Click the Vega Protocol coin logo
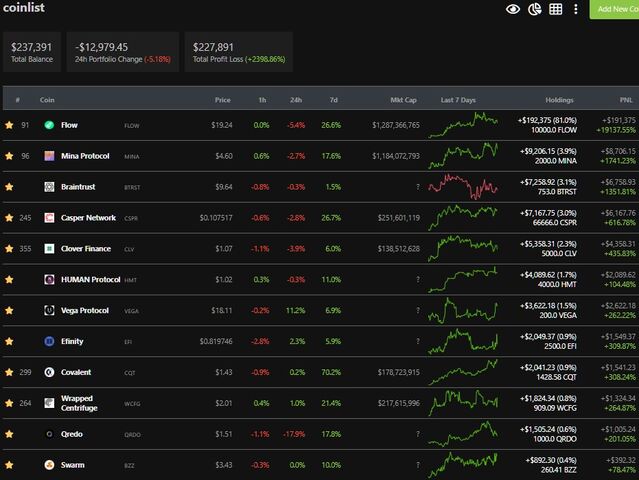The width and height of the screenshot is (639, 480). [x=49, y=310]
